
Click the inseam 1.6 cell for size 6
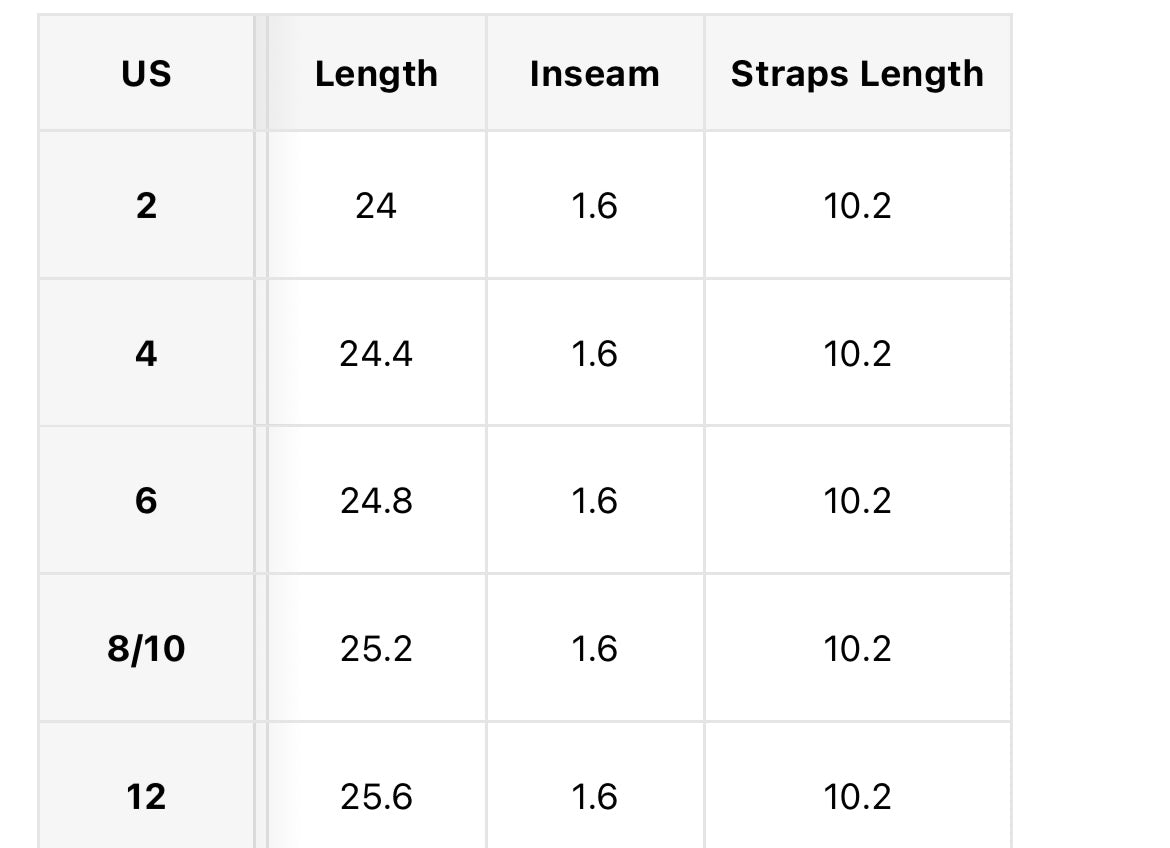pyautogui.click(x=595, y=500)
